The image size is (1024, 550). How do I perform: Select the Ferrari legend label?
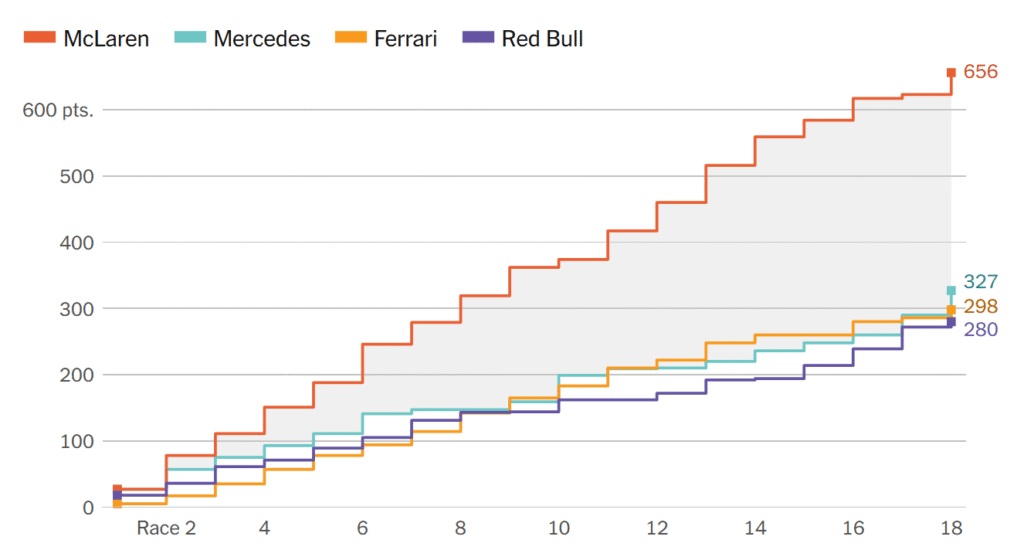(405, 39)
